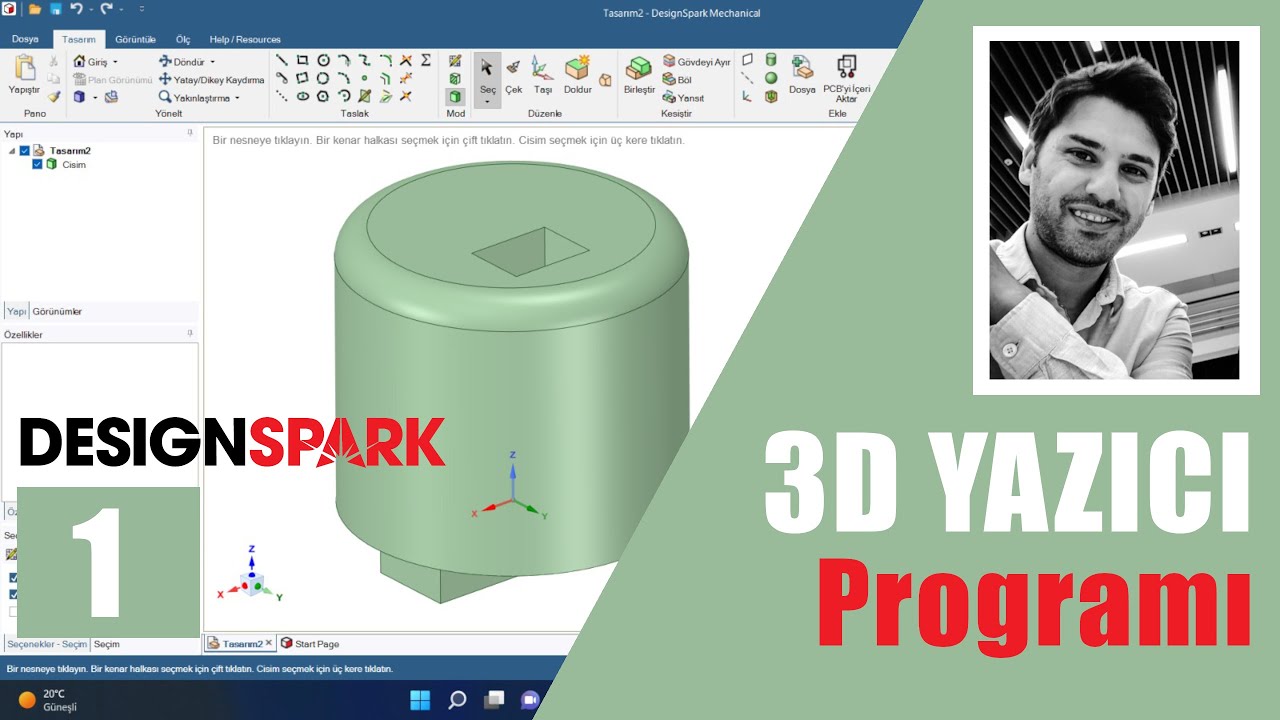Select the Circle sketch tool

(323, 60)
